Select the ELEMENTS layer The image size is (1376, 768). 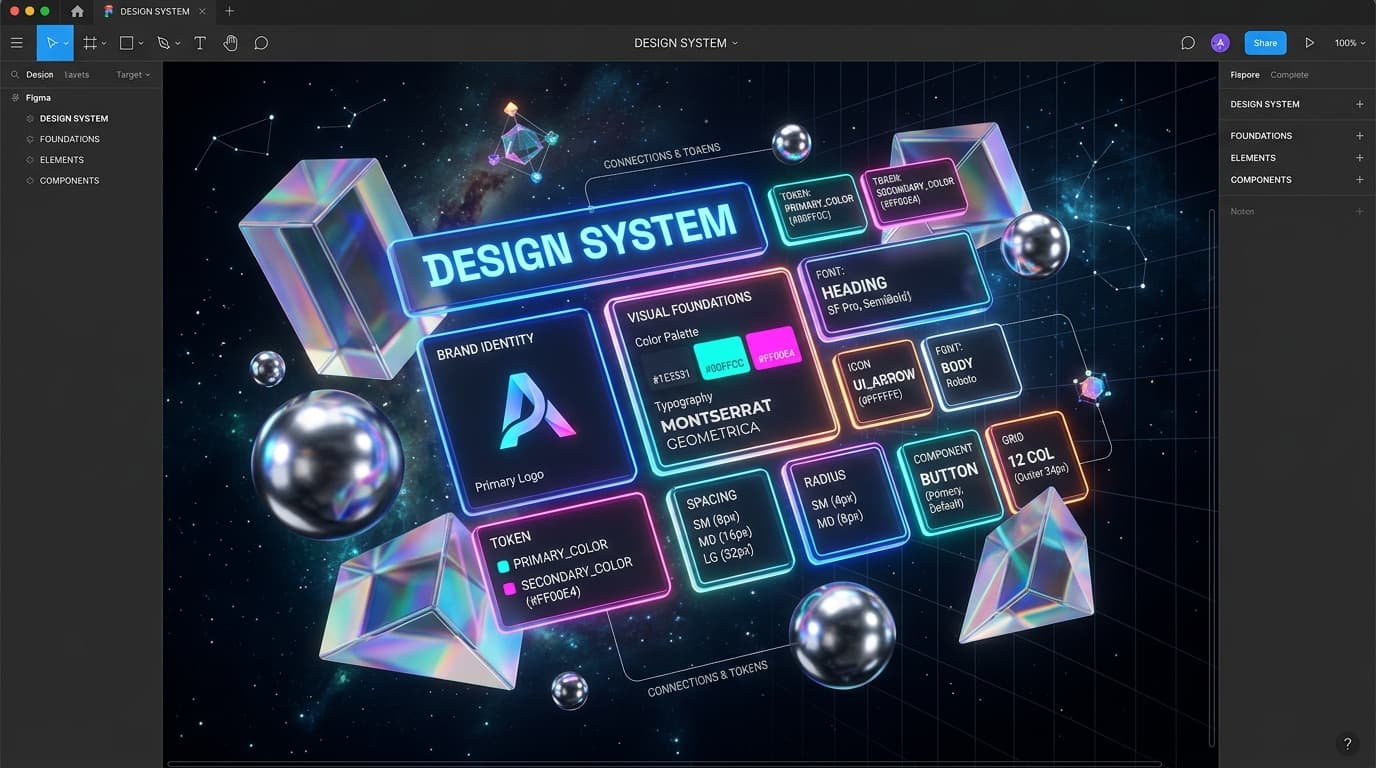[x=81, y=160]
